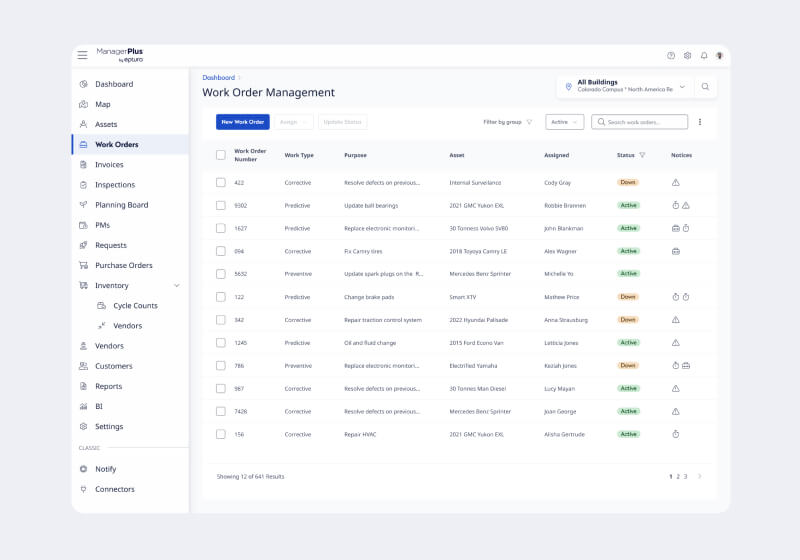Go to Inspections in sidebar
The width and height of the screenshot is (800, 560).
click(115, 185)
